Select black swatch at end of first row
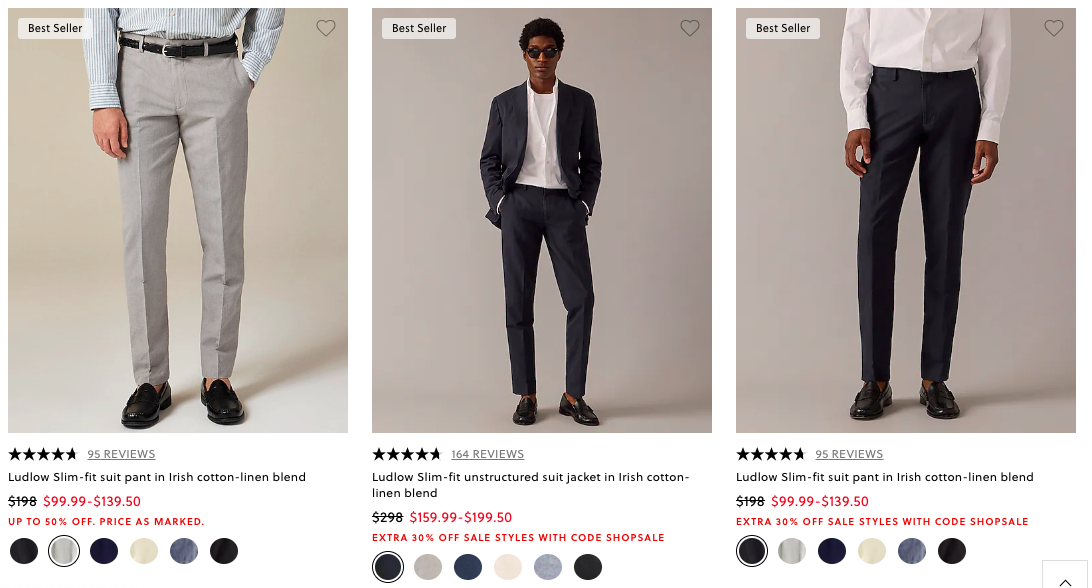The height and width of the screenshot is (588, 1092). click(x=224, y=551)
